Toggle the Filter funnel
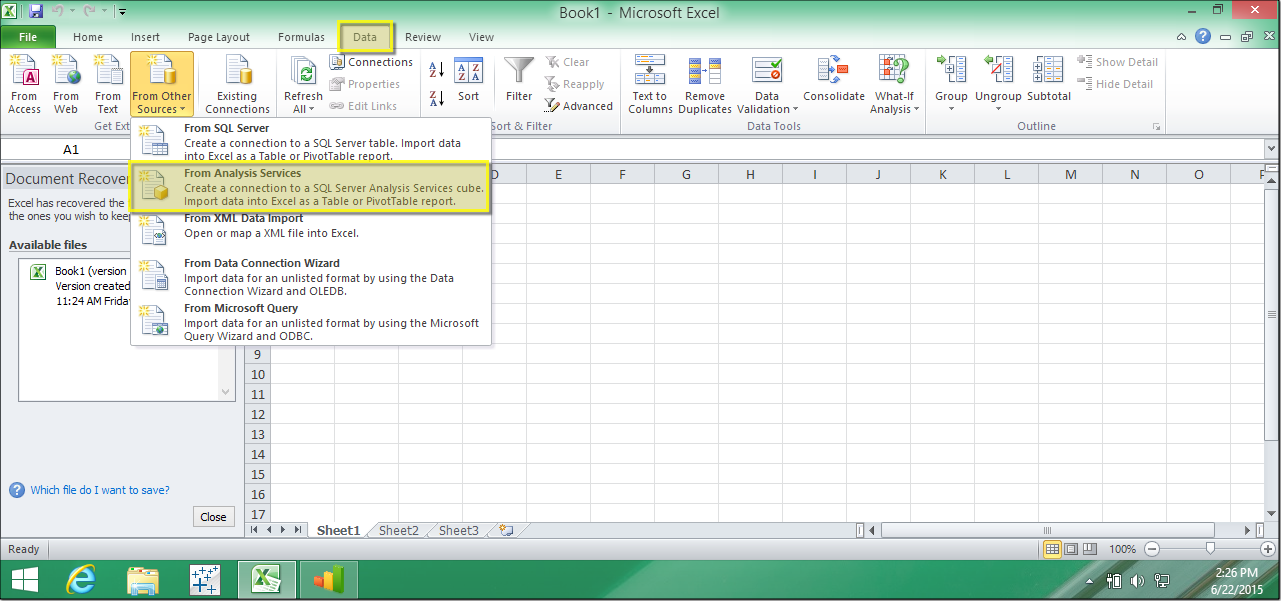Screen dimensions: 1281x601 point(519,80)
